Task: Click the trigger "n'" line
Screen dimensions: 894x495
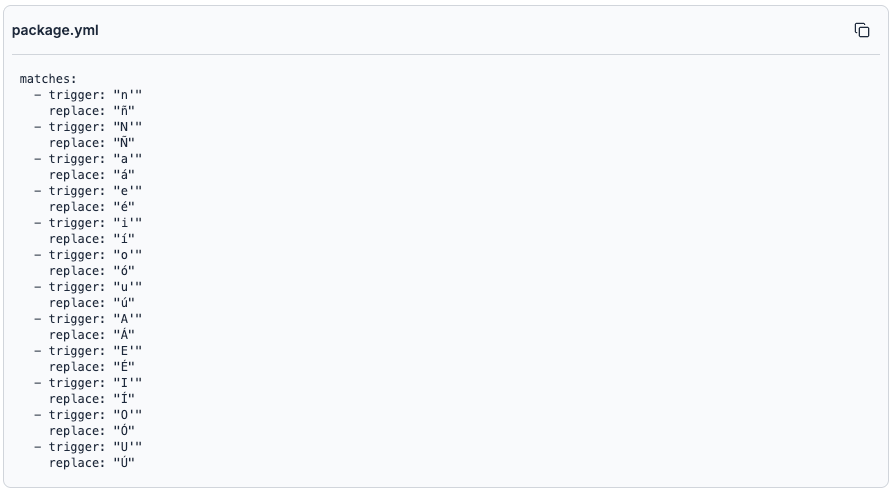Action: [x=88, y=95]
